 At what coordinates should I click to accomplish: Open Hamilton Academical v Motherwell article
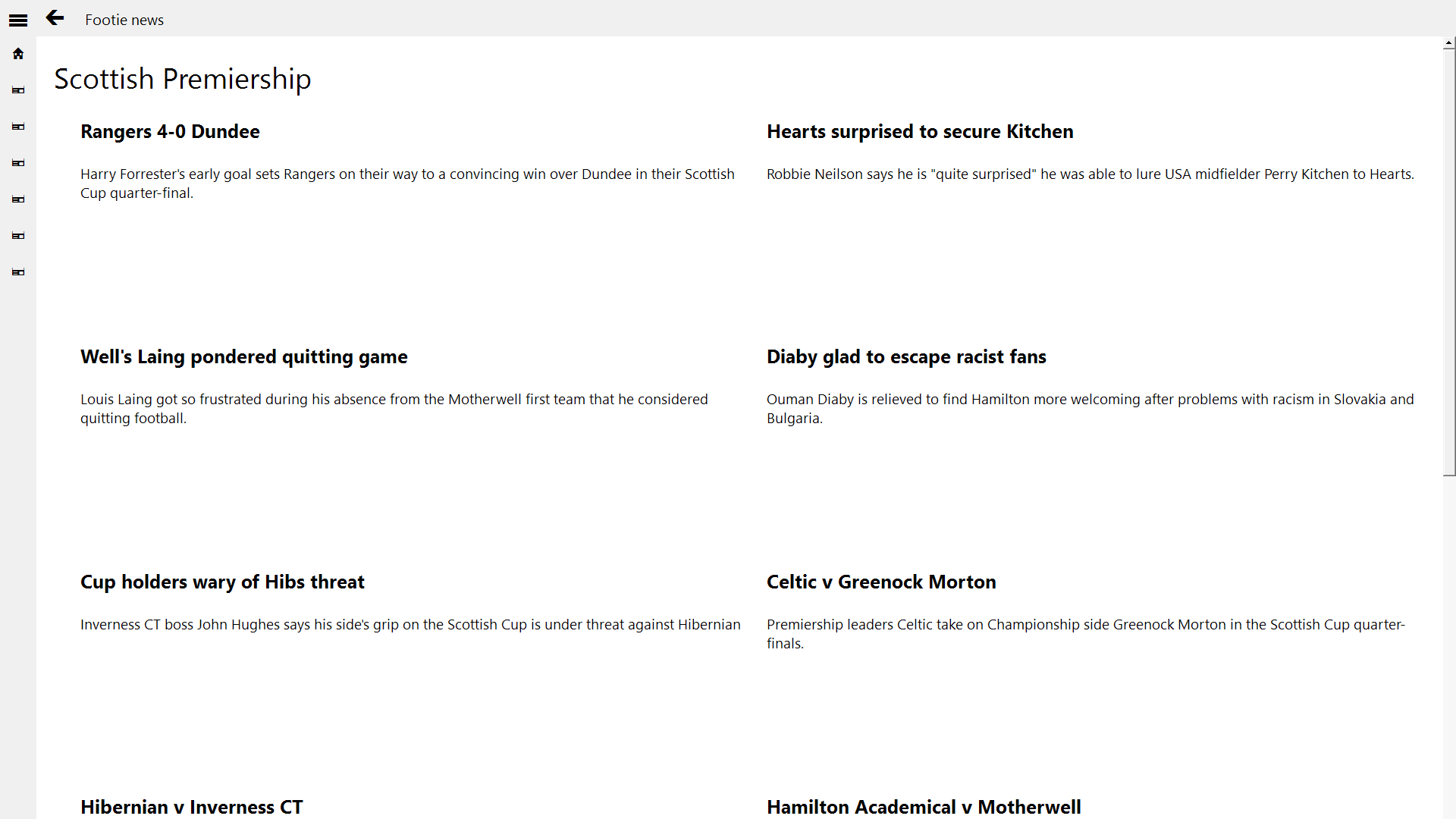coord(923,807)
